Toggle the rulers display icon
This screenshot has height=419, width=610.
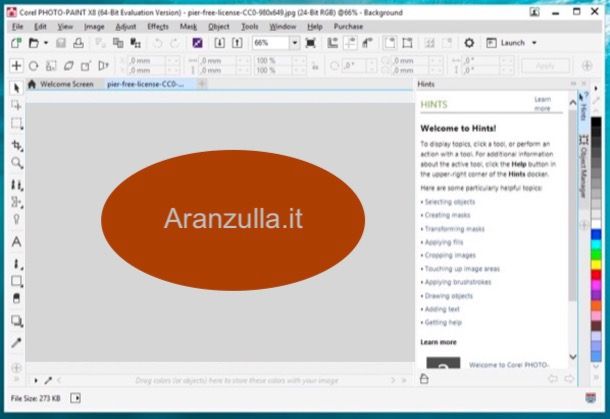click(x=333, y=43)
